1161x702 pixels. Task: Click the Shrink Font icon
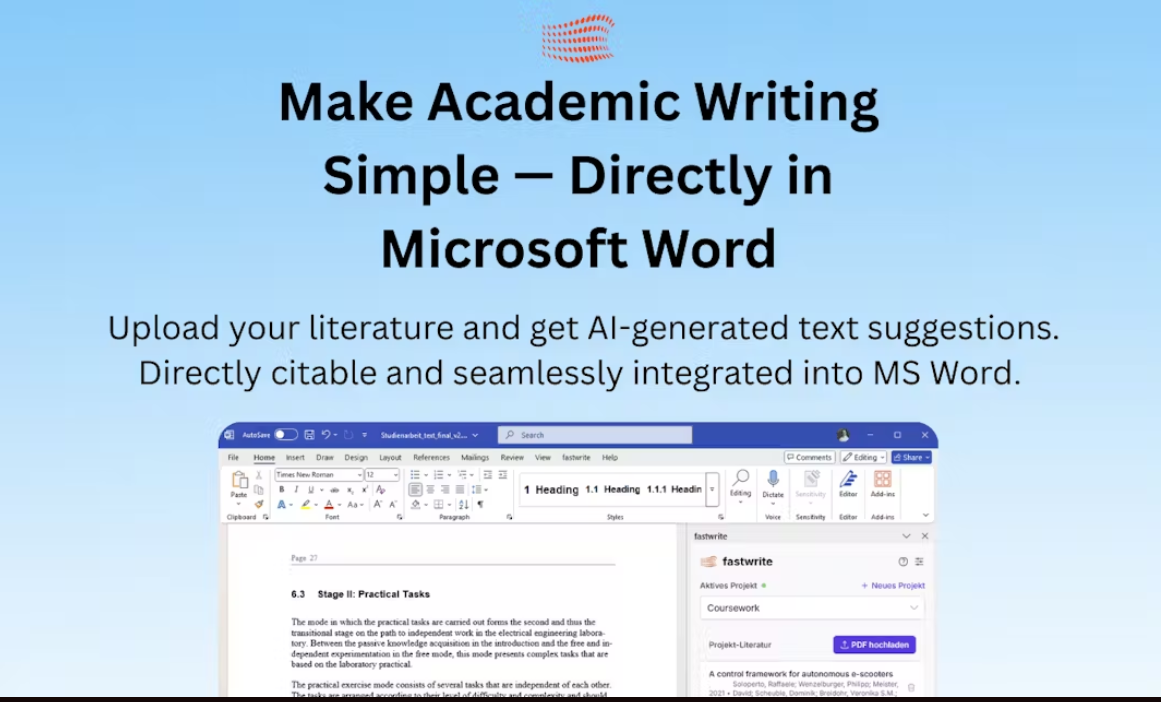[393, 504]
